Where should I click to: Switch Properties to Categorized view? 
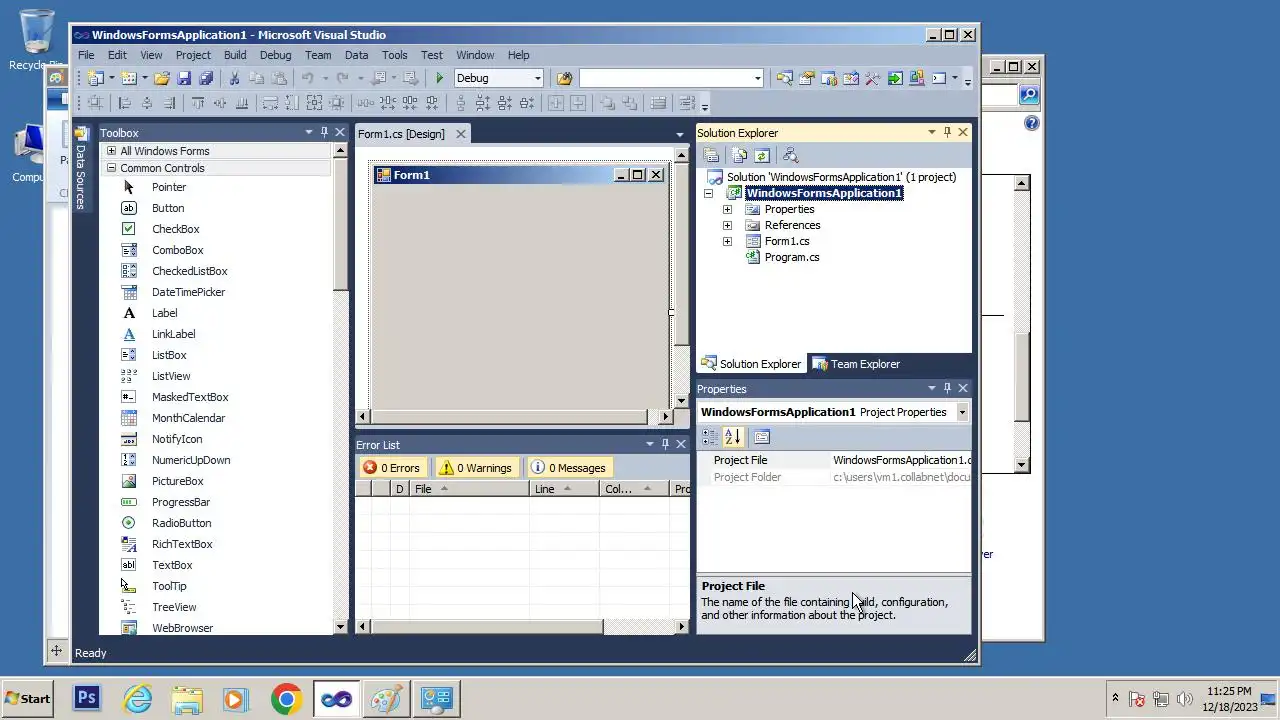point(710,437)
